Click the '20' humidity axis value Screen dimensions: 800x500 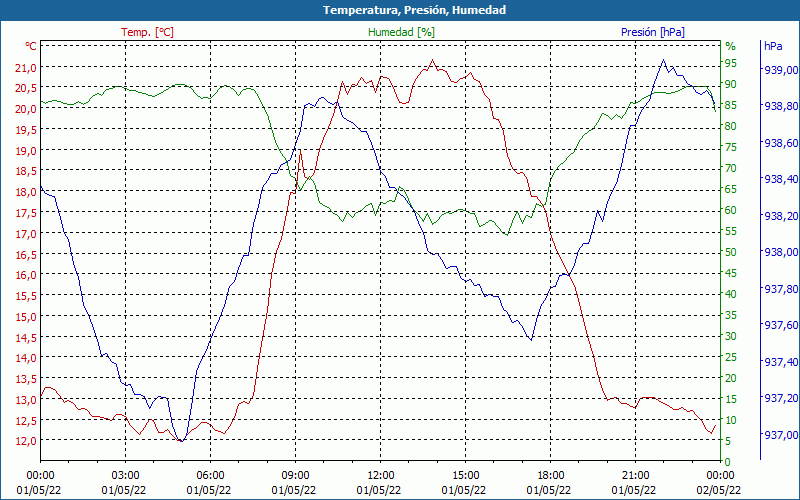(731, 378)
